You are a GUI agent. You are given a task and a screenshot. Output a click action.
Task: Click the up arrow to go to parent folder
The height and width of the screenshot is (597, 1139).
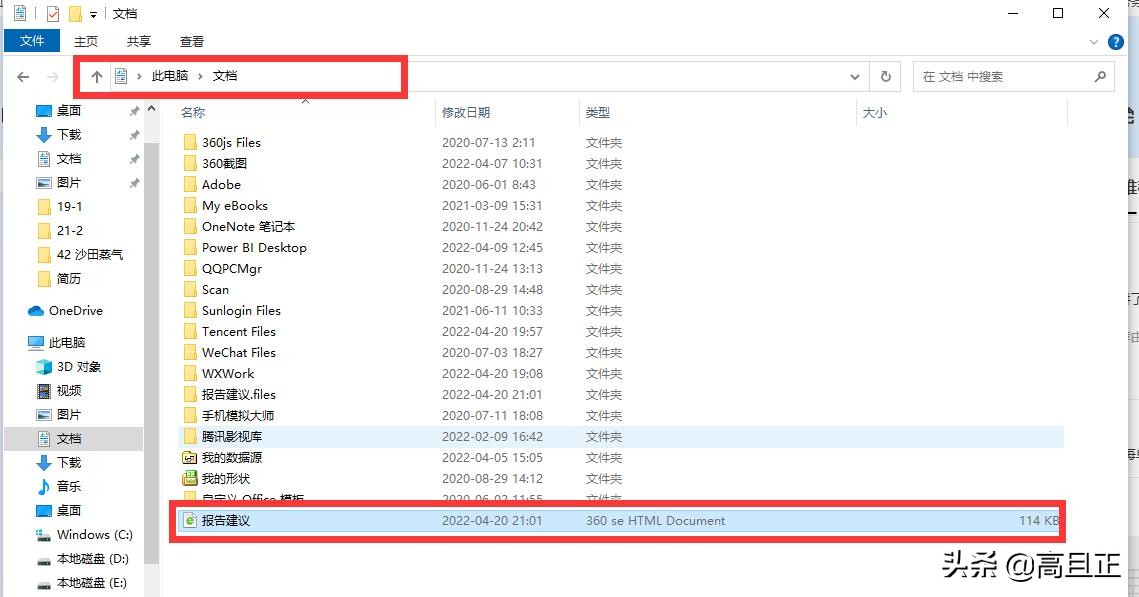[96, 76]
